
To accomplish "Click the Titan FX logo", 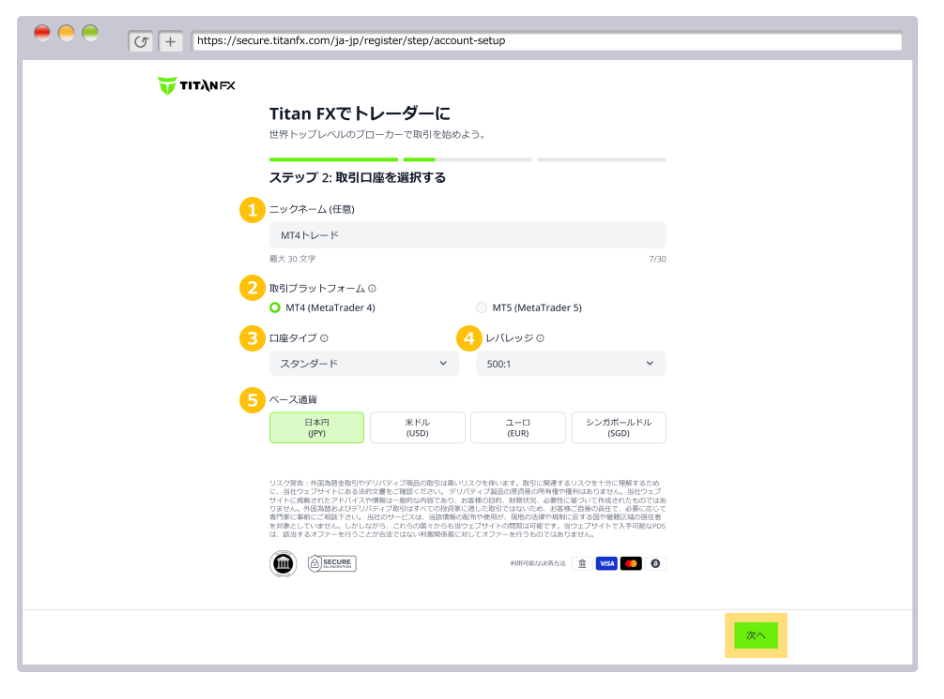I will pos(196,85).
